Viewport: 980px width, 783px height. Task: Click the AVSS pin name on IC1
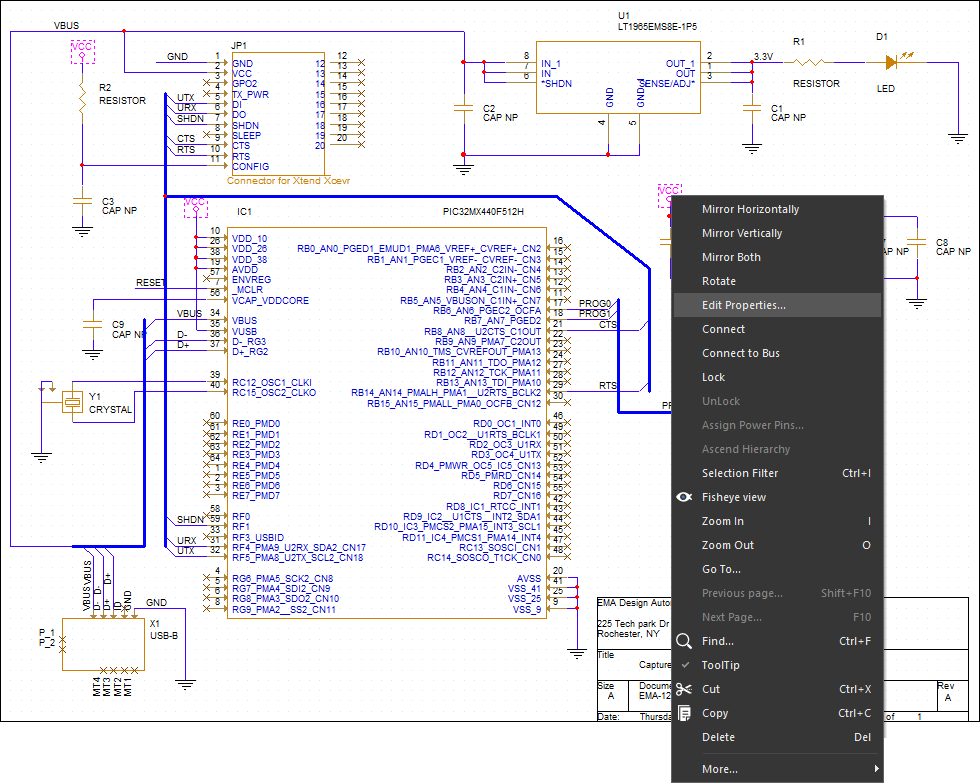point(529,579)
